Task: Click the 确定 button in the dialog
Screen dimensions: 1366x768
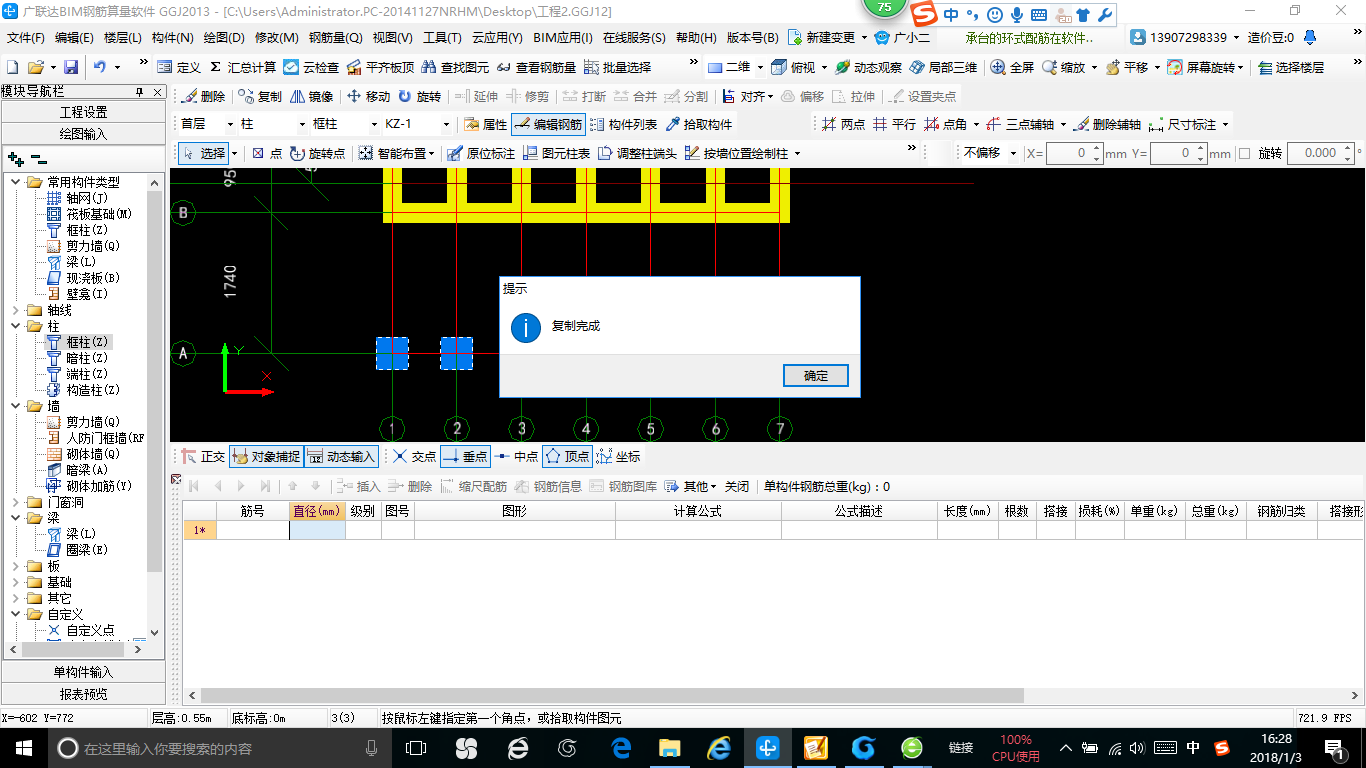Action: [x=816, y=375]
